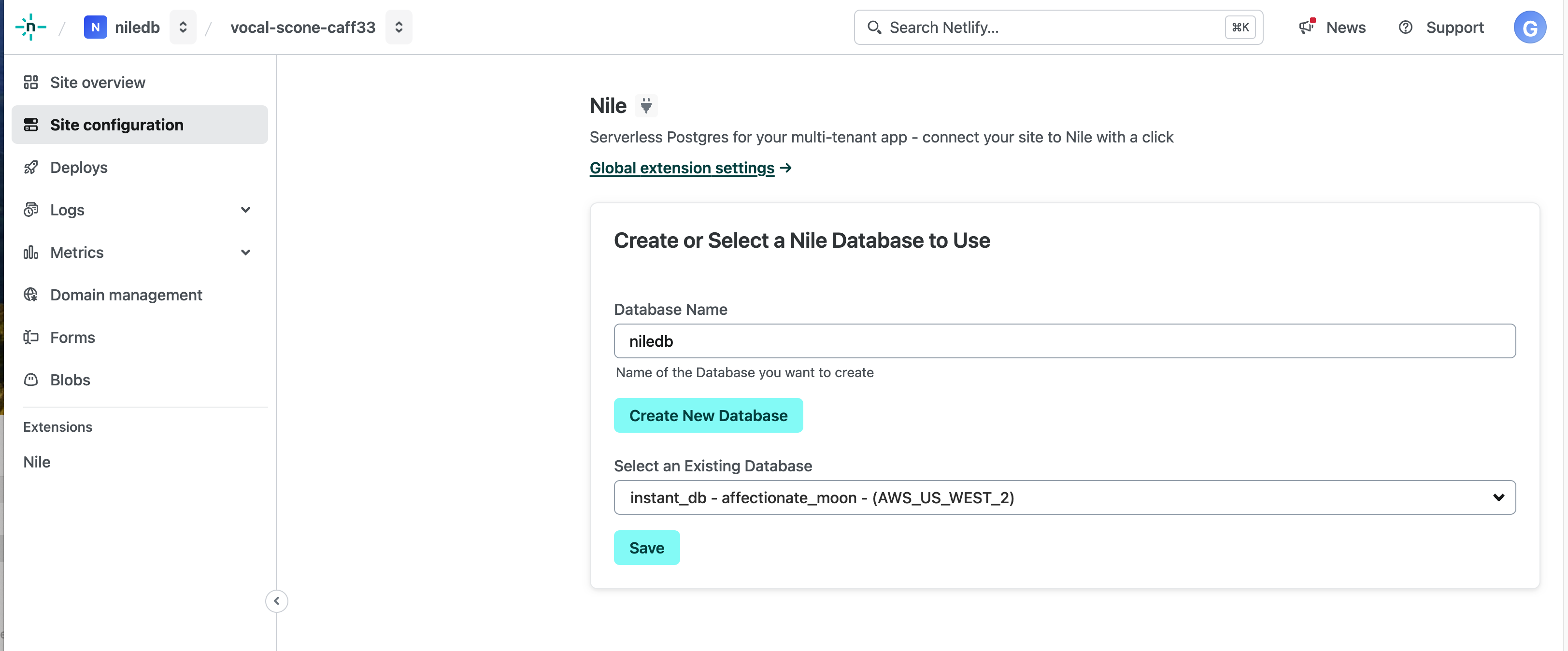This screenshot has height=651, width=1568.
Task: Click the Create New Database button
Action: click(x=708, y=415)
